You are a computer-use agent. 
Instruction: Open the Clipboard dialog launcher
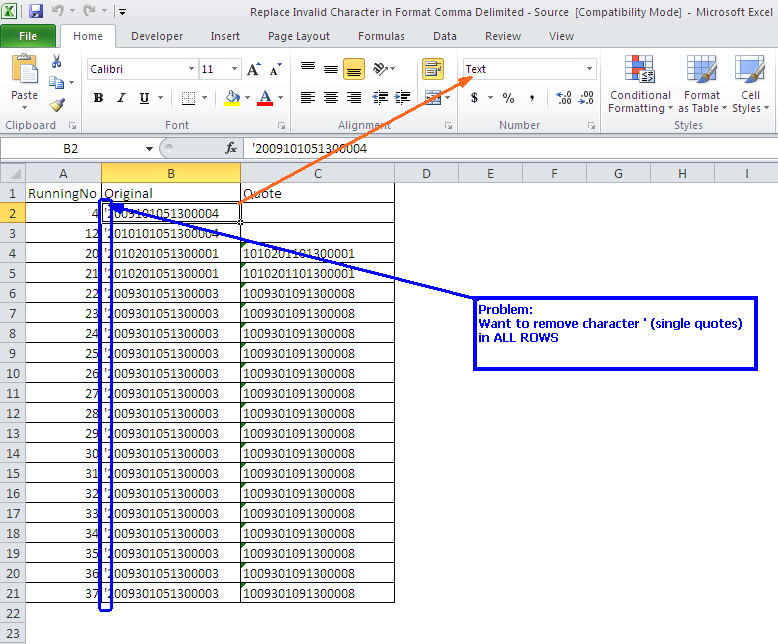coord(73,126)
